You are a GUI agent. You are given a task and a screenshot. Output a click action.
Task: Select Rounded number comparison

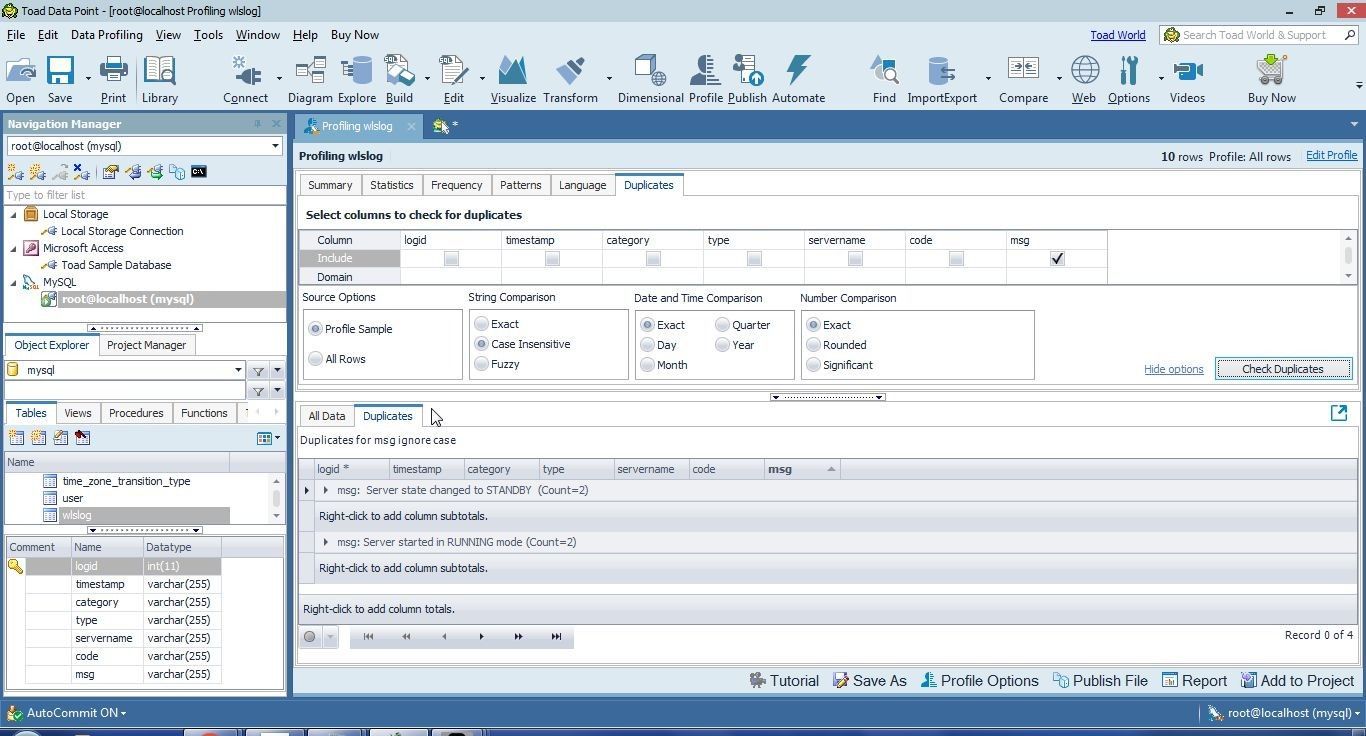pos(814,345)
